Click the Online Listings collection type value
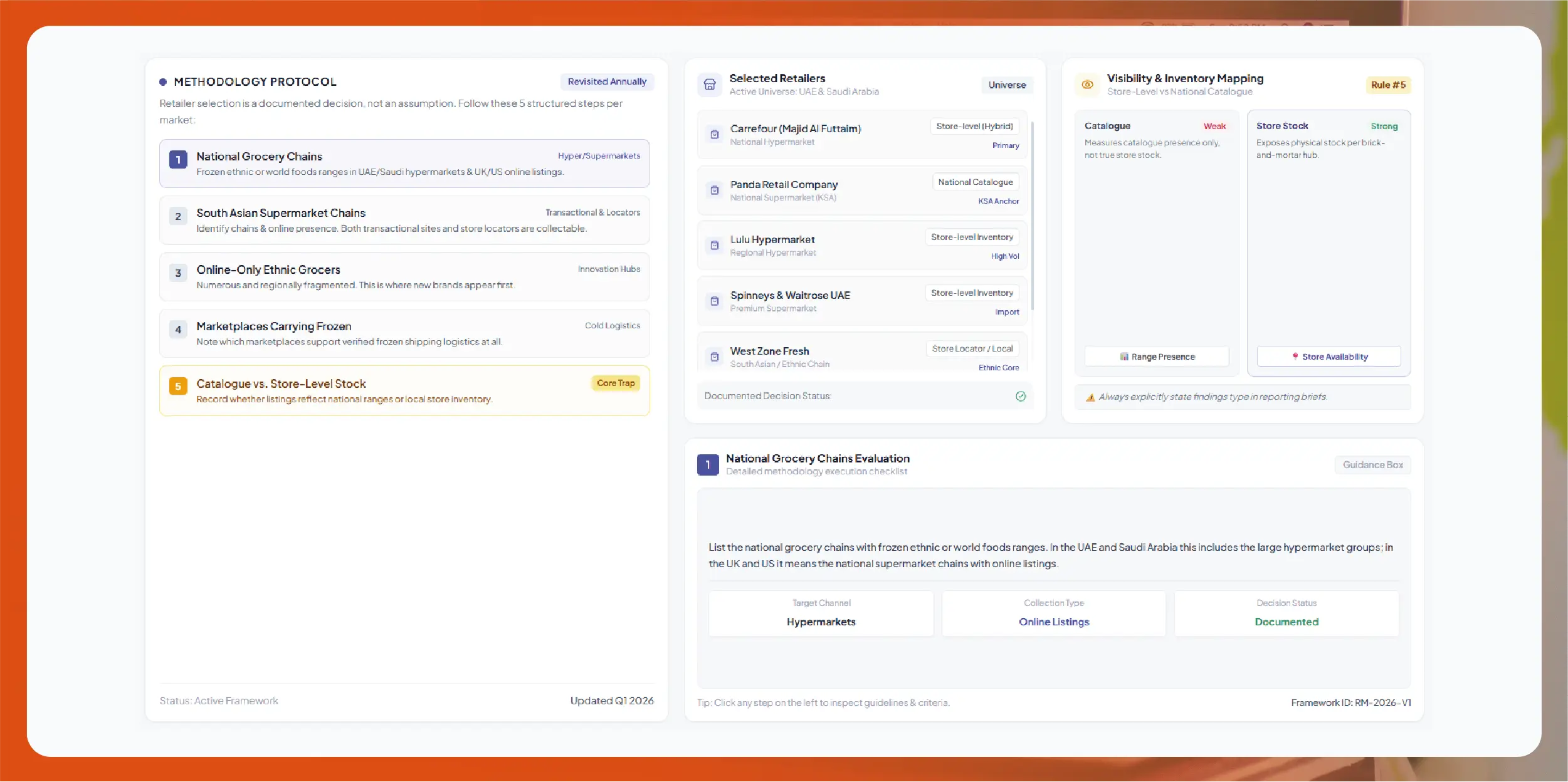This screenshot has width=1568, height=782. (x=1054, y=622)
